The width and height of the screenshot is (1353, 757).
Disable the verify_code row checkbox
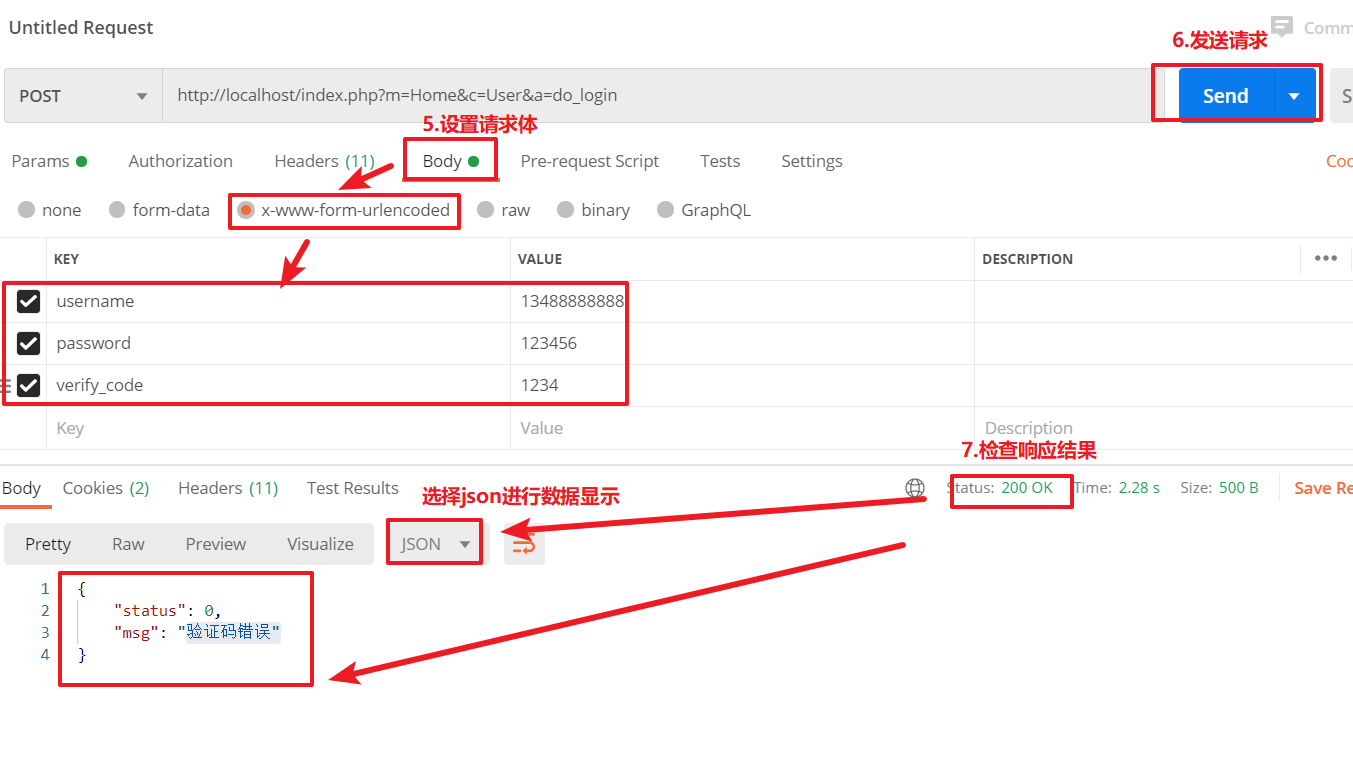click(x=28, y=385)
